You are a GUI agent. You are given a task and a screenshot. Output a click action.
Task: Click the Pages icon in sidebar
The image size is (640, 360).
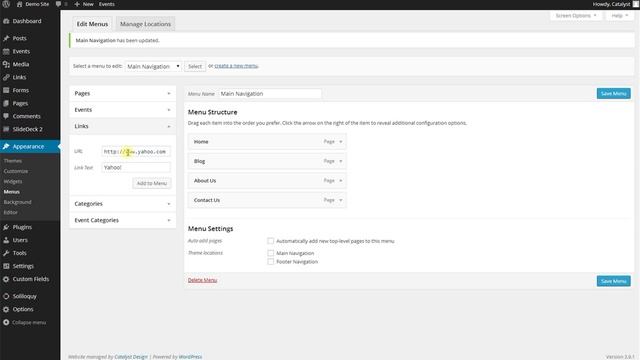tap(6, 103)
